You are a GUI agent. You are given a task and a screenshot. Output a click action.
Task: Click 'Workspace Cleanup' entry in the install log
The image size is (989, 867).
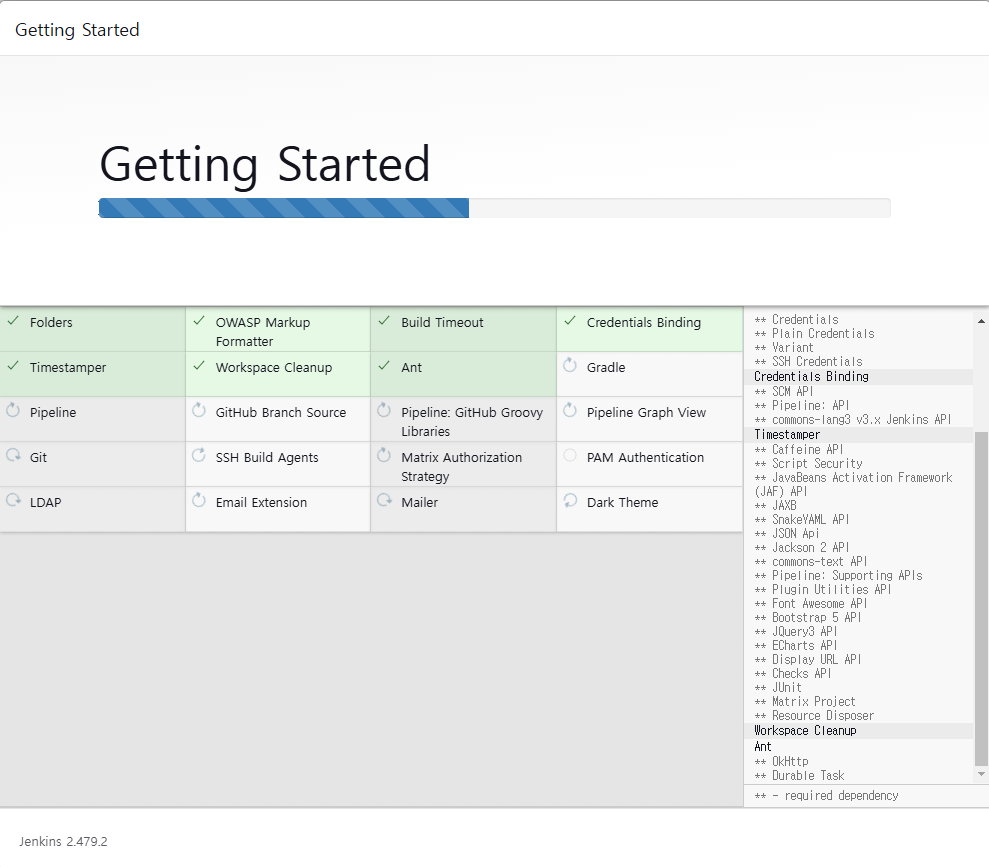click(805, 730)
